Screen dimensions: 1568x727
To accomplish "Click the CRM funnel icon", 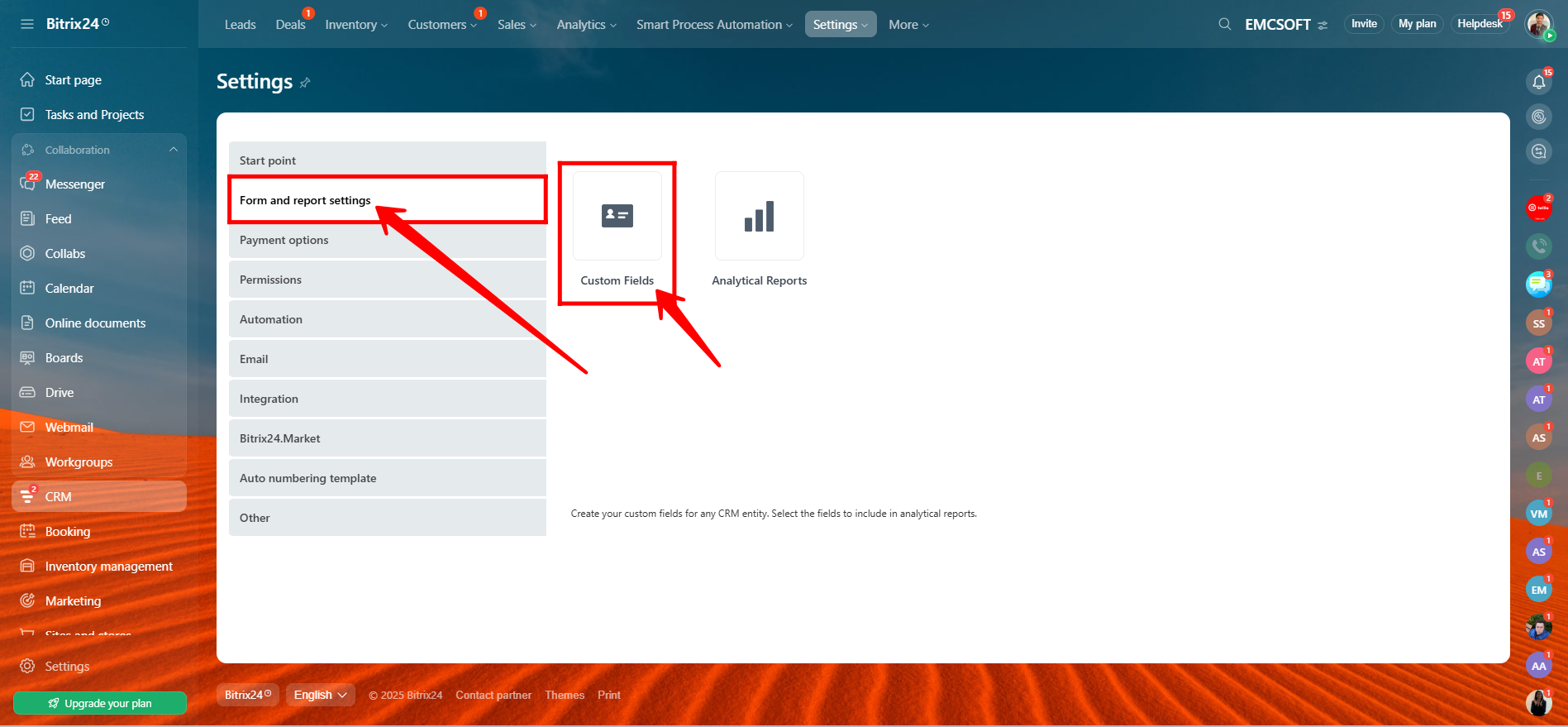I will (27, 496).
